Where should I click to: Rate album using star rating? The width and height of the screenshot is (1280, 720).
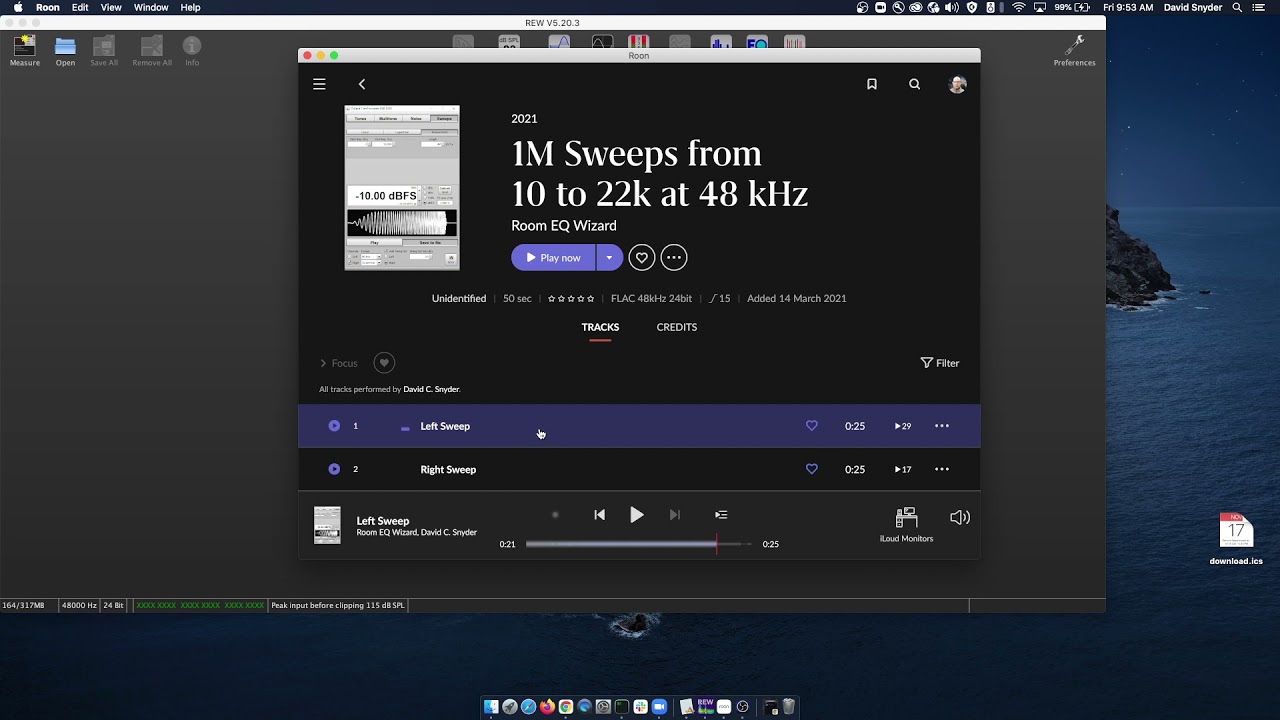[x=571, y=298]
